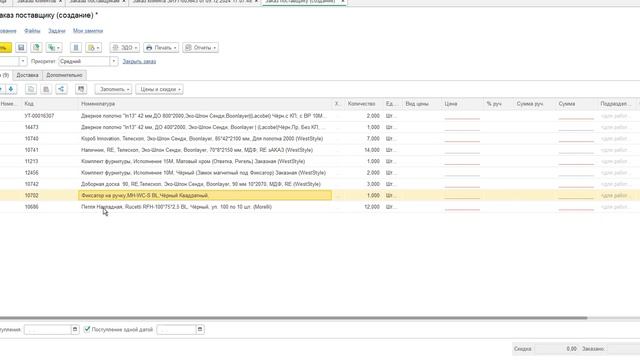The width and height of the screenshot is (640, 360).
Task: Click the Короб Innovation item name cell
Action: coord(205,139)
